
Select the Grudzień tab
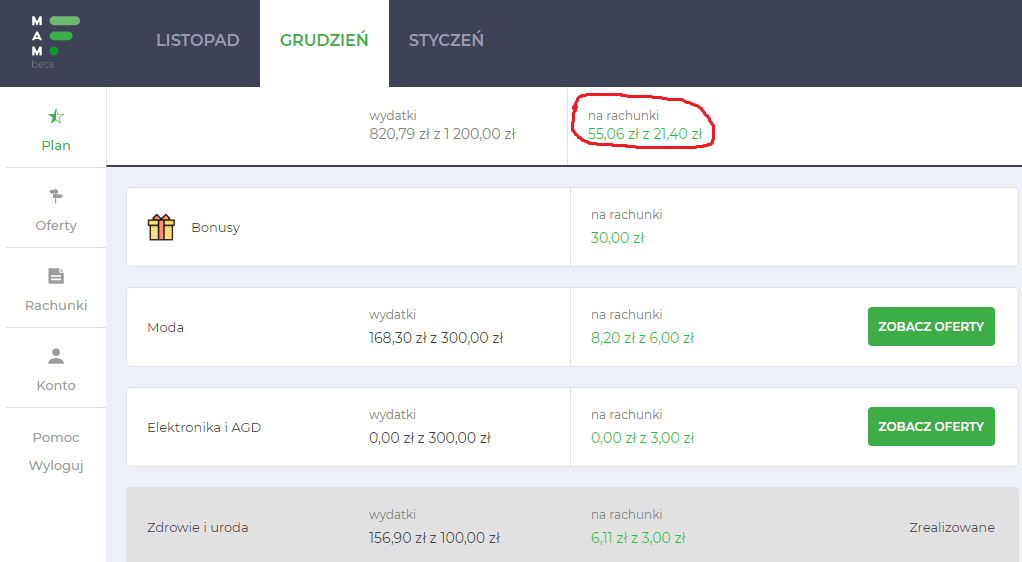pos(324,41)
